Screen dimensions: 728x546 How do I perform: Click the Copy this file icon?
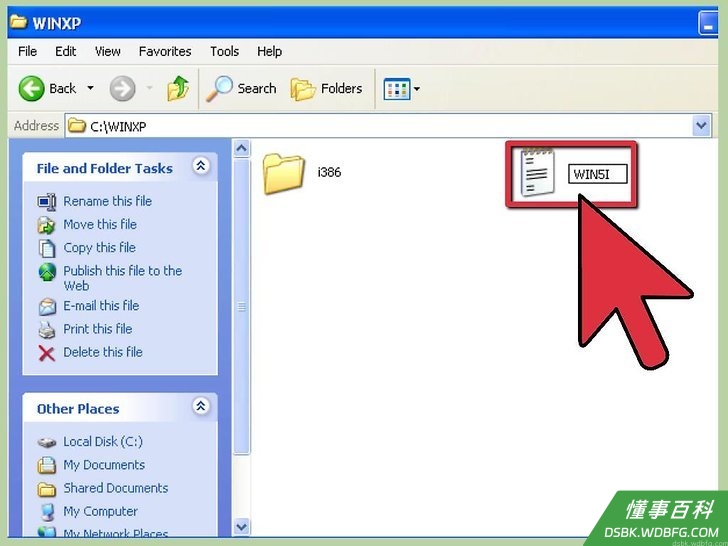coord(46,248)
